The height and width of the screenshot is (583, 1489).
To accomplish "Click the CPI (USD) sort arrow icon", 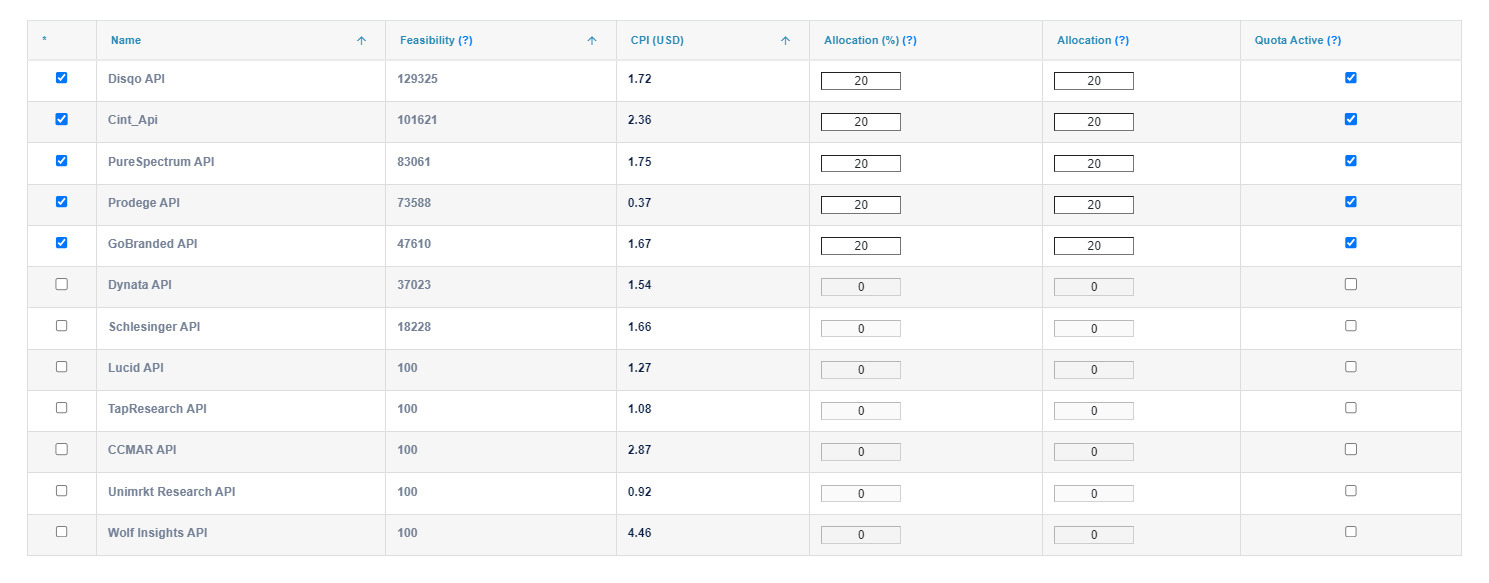I will click(785, 41).
